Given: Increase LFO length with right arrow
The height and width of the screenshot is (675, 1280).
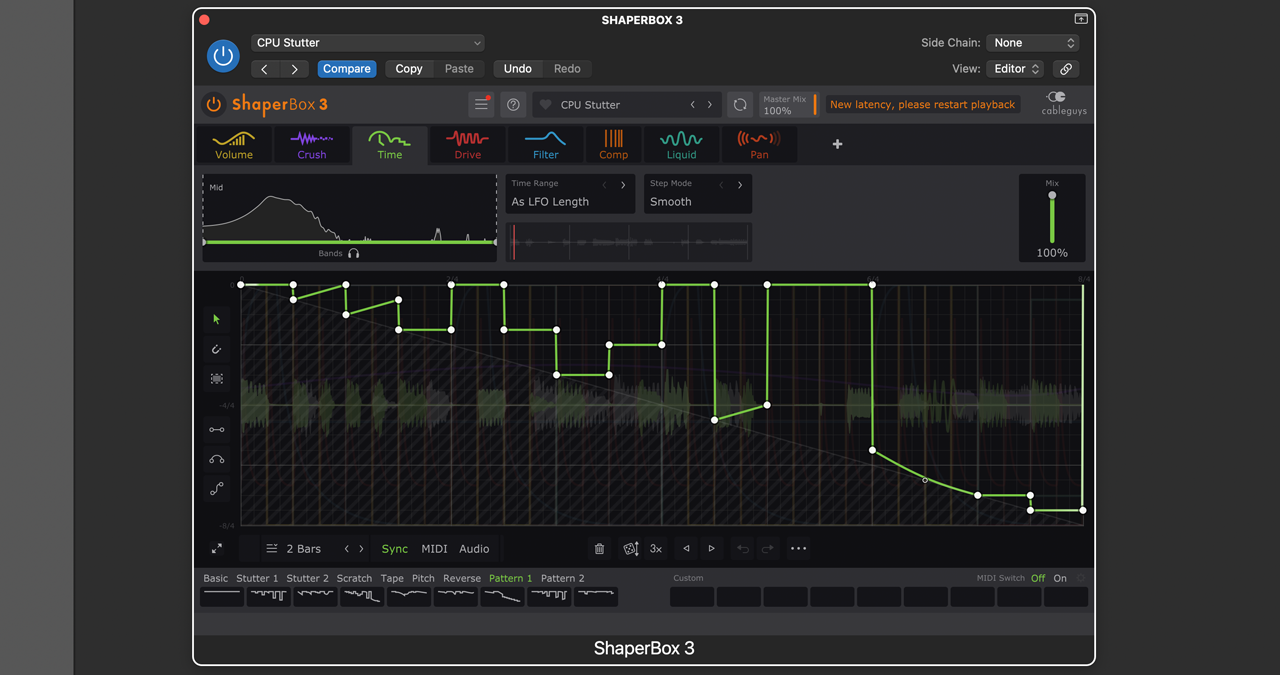Looking at the screenshot, I should coord(361,549).
